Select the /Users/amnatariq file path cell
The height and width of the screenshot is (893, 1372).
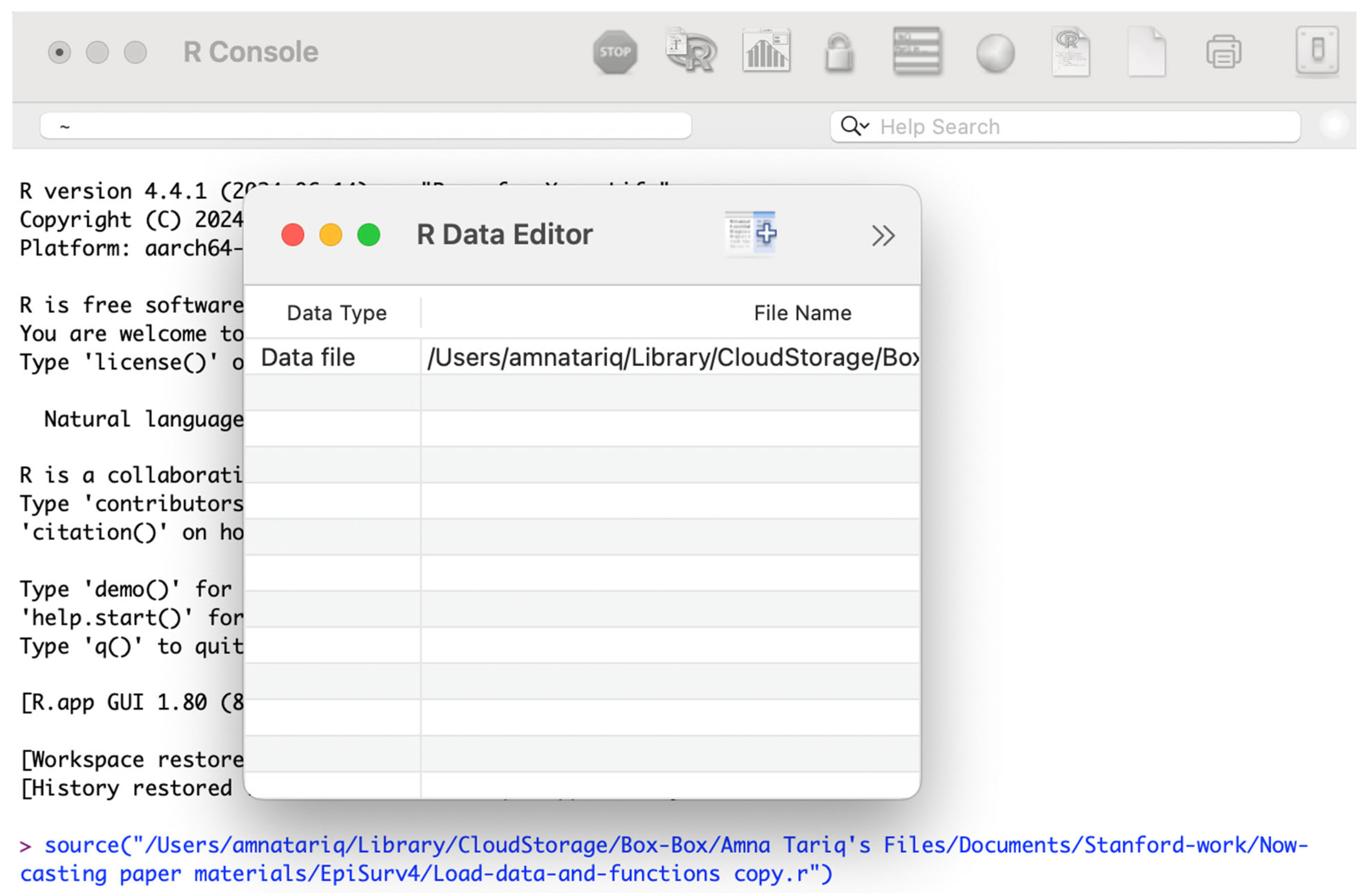click(672, 358)
